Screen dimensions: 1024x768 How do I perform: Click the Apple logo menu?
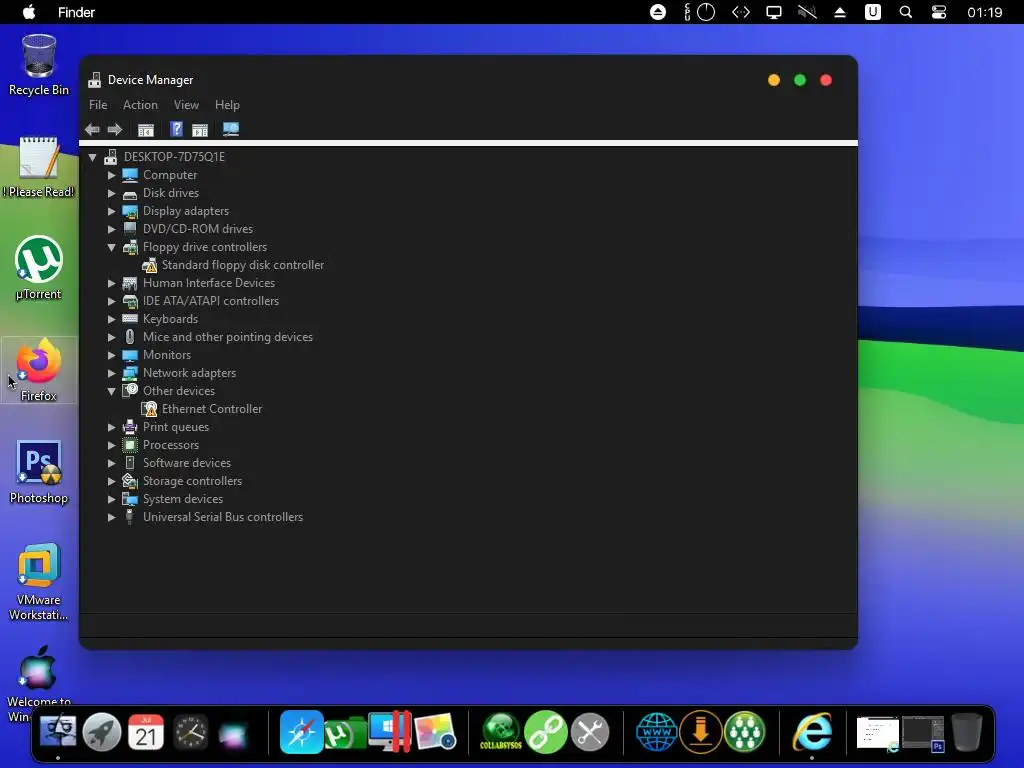tap(29, 12)
